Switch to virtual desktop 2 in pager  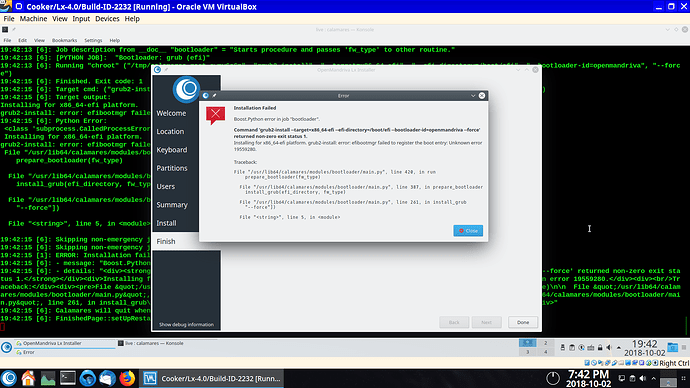pos(545,343)
